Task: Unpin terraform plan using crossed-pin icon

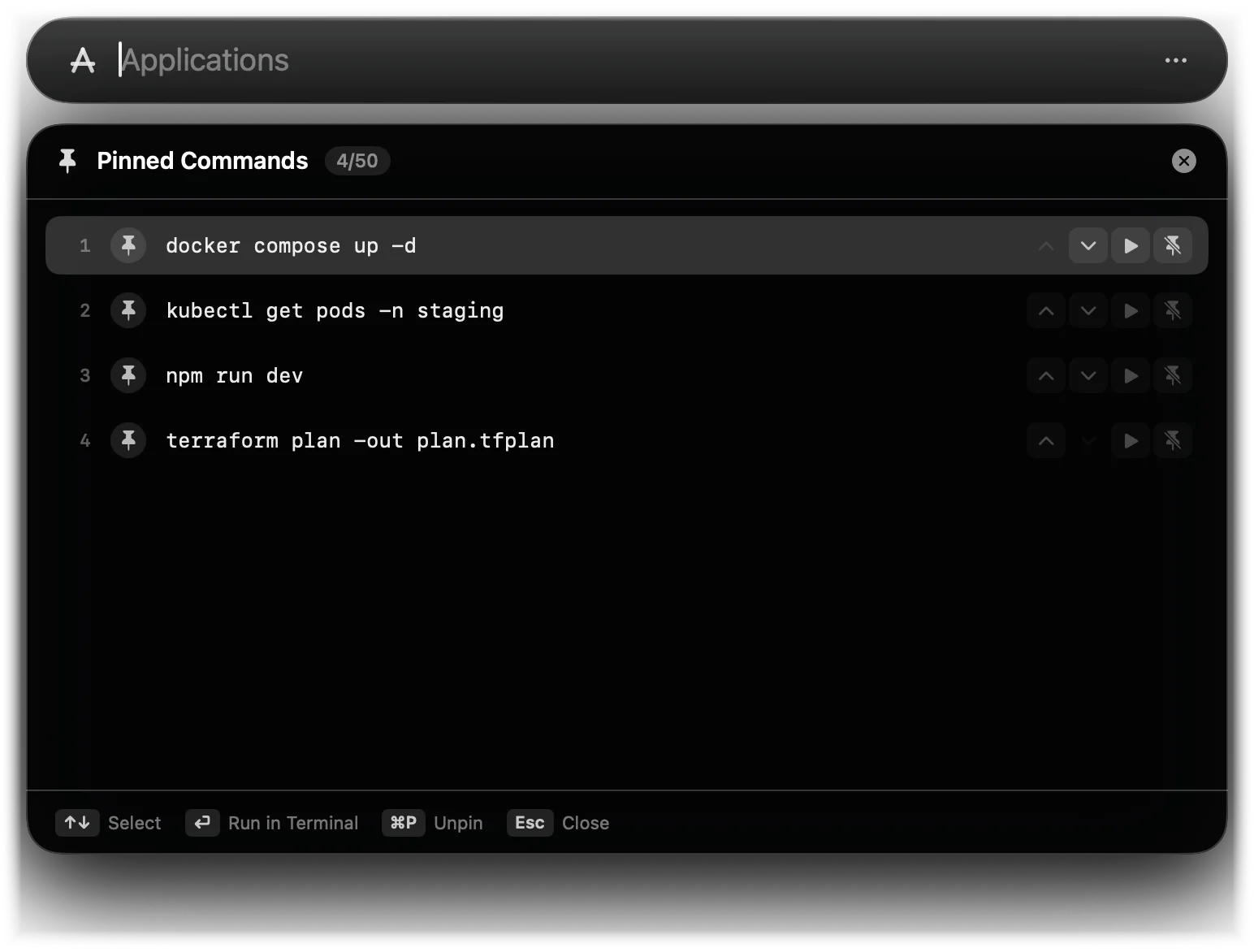Action: click(1173, 440)
